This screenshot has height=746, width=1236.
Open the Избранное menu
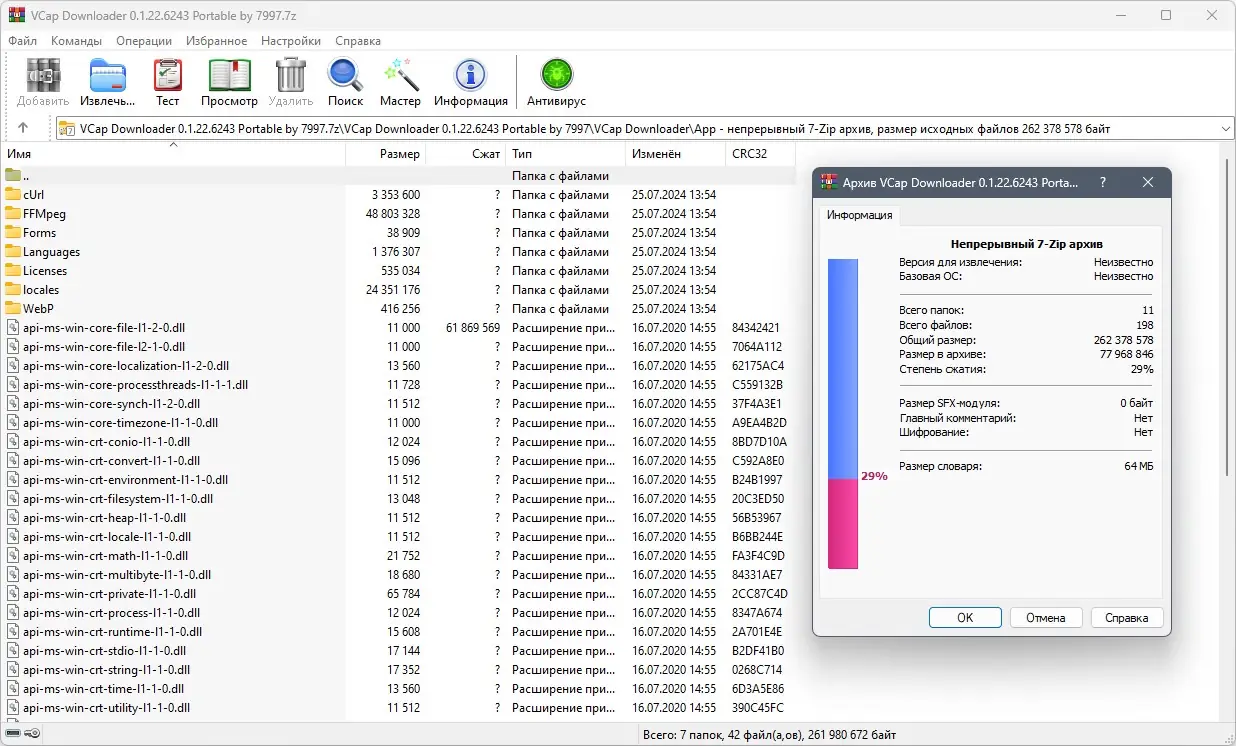tap(216, 41)
